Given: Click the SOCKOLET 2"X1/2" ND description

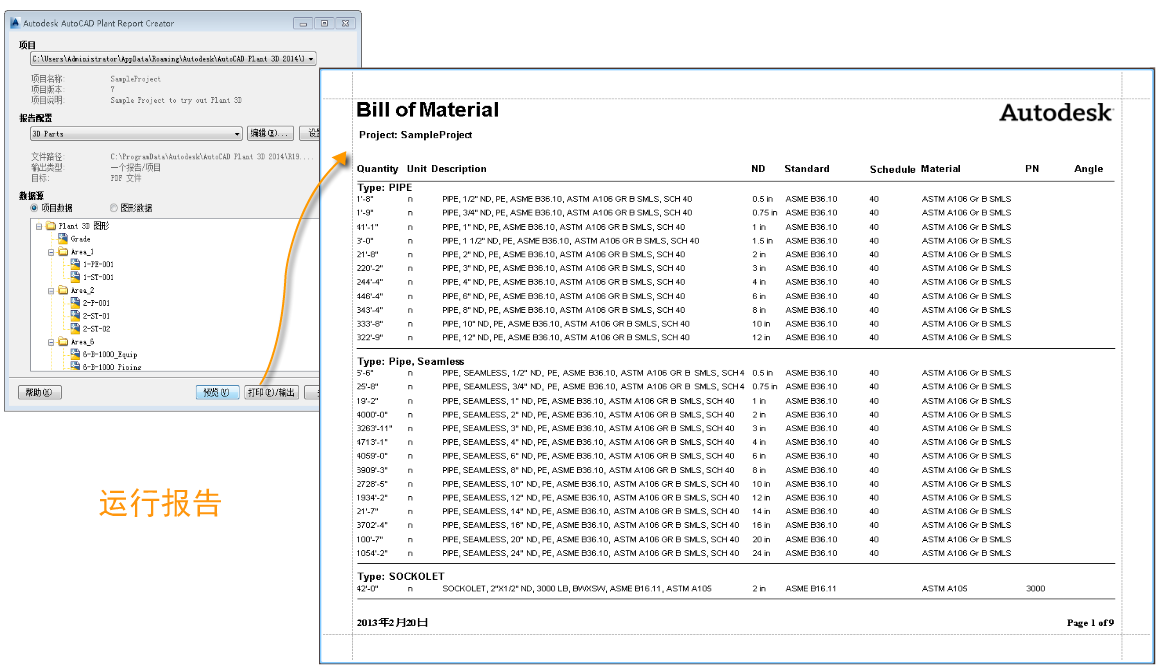Looking at the screenshot, I should [x=577, y=589].
